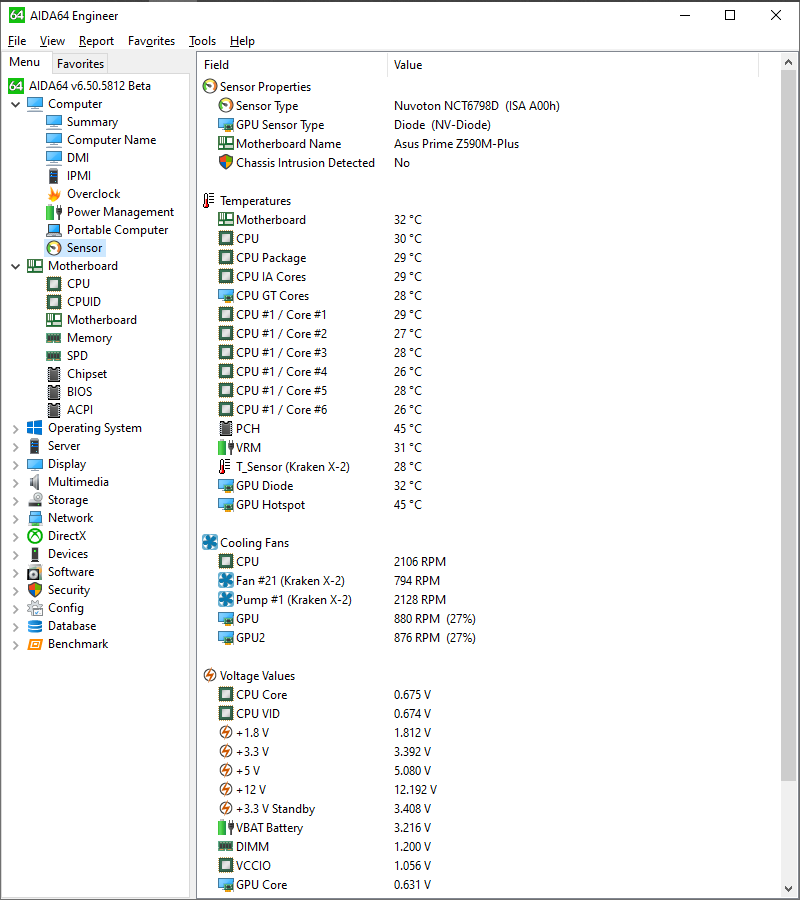Click the Temperatures thermometer icon
Viewport: 800px width, 900px height.
click(x=208, y=200)
